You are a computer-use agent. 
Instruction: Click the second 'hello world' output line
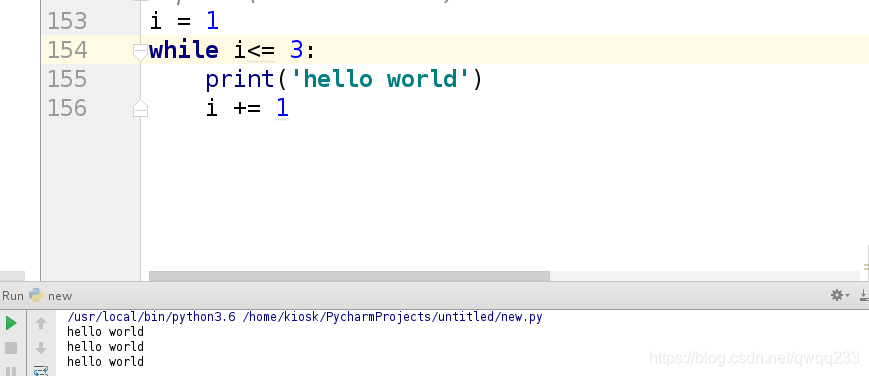105,347
